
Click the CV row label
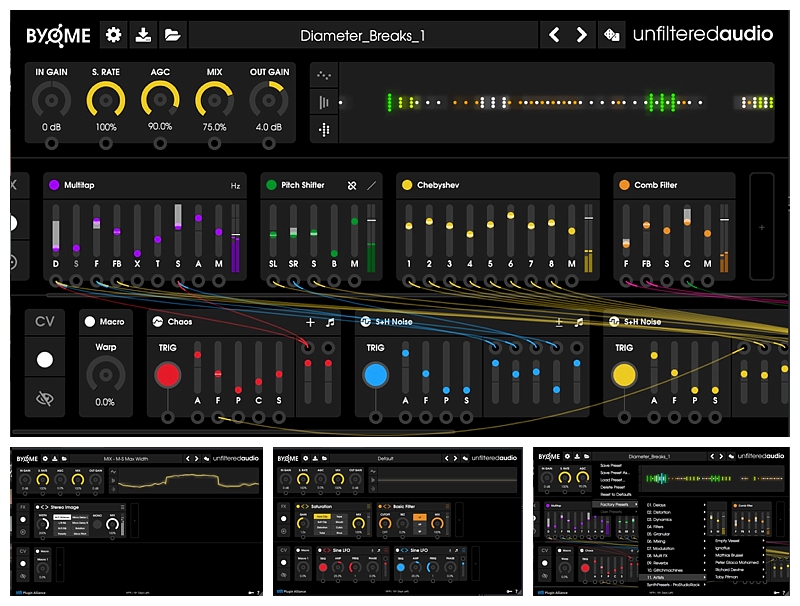[45, 321]
